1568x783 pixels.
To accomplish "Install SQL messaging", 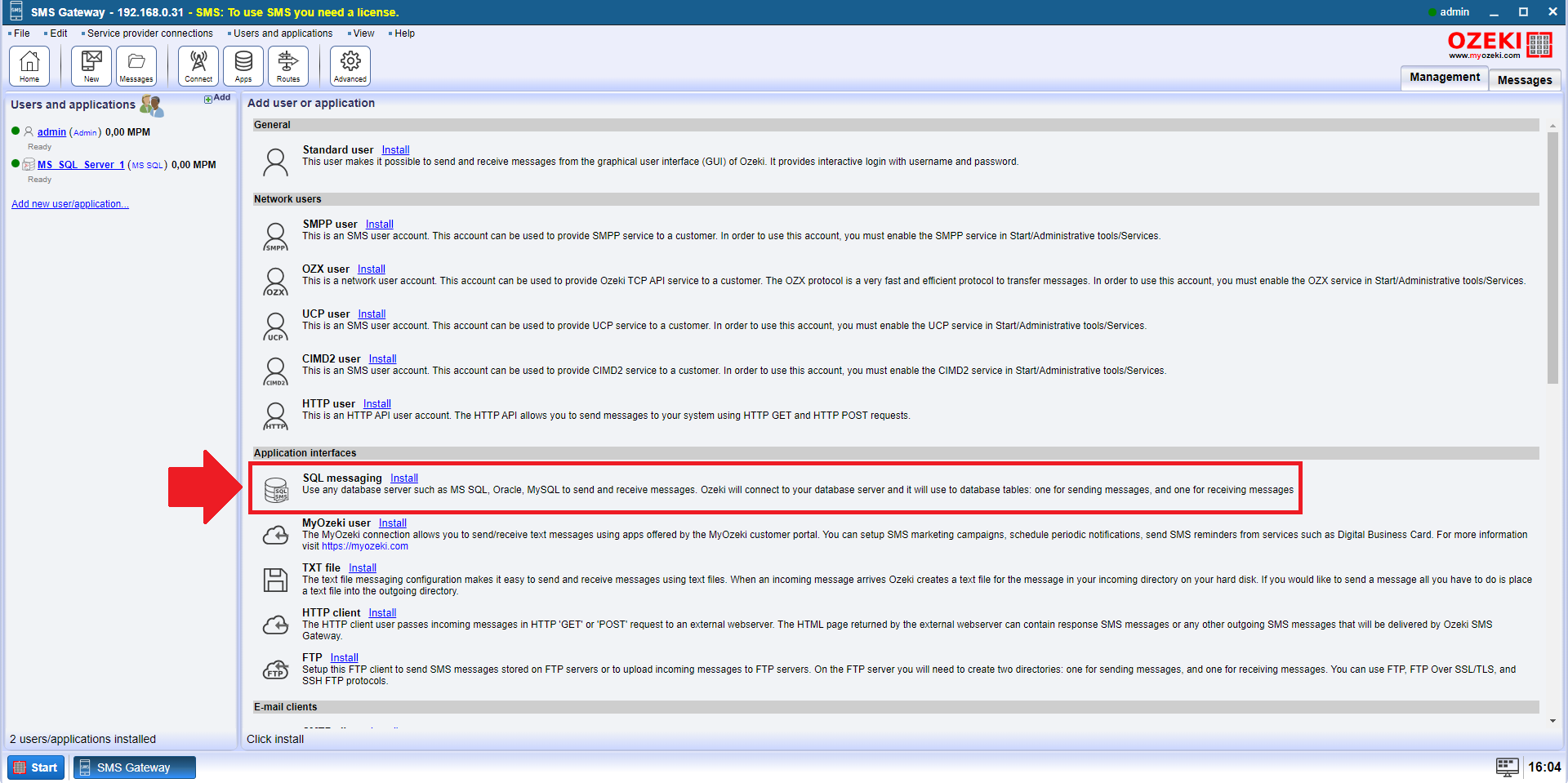I will (403, 478).
